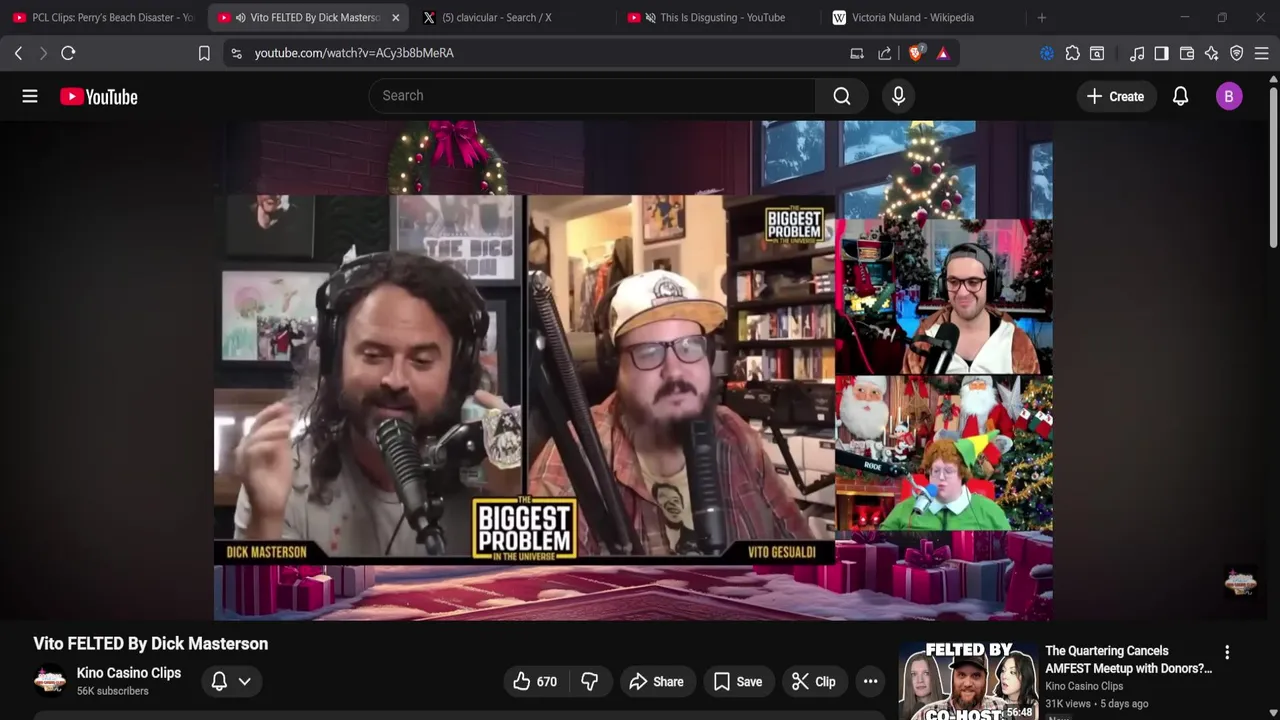Click the browser forward arrow
Viewport: 1280px width, 720px height.
click(43, 53)
